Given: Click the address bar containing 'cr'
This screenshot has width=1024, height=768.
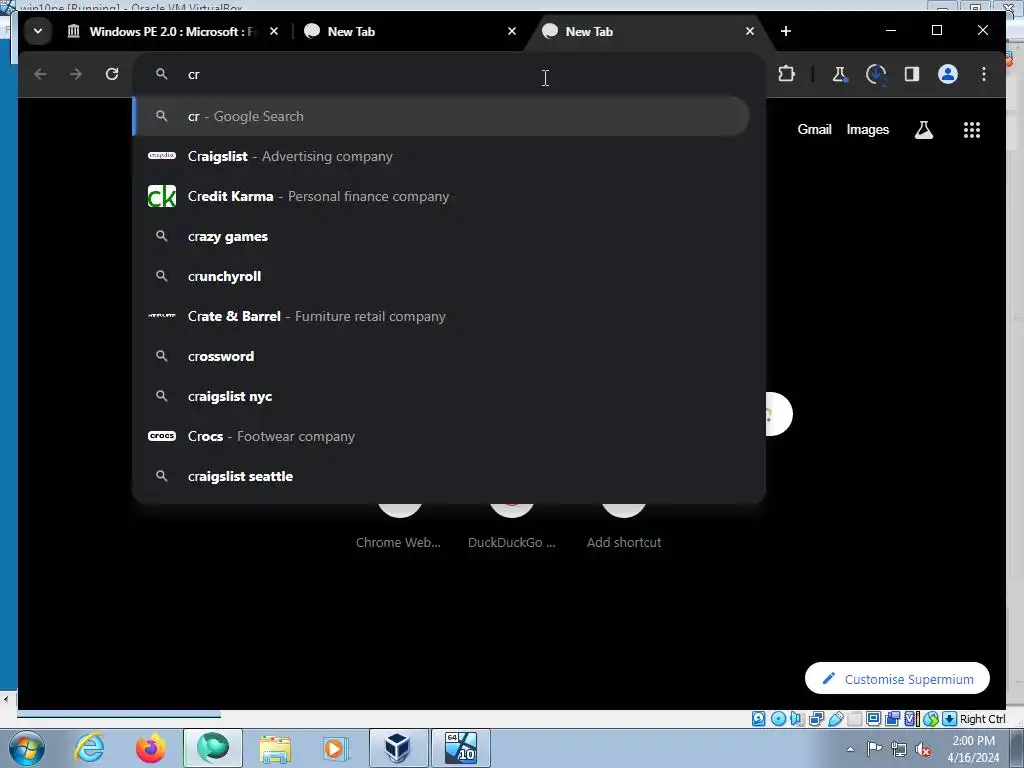Looking at the screenshot, I should 449,74.
